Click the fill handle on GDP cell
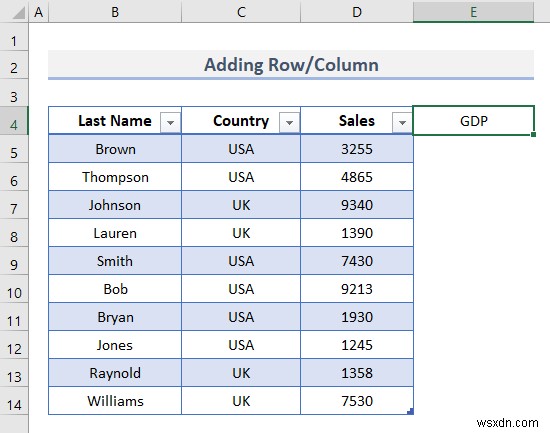 pos(533,134)
